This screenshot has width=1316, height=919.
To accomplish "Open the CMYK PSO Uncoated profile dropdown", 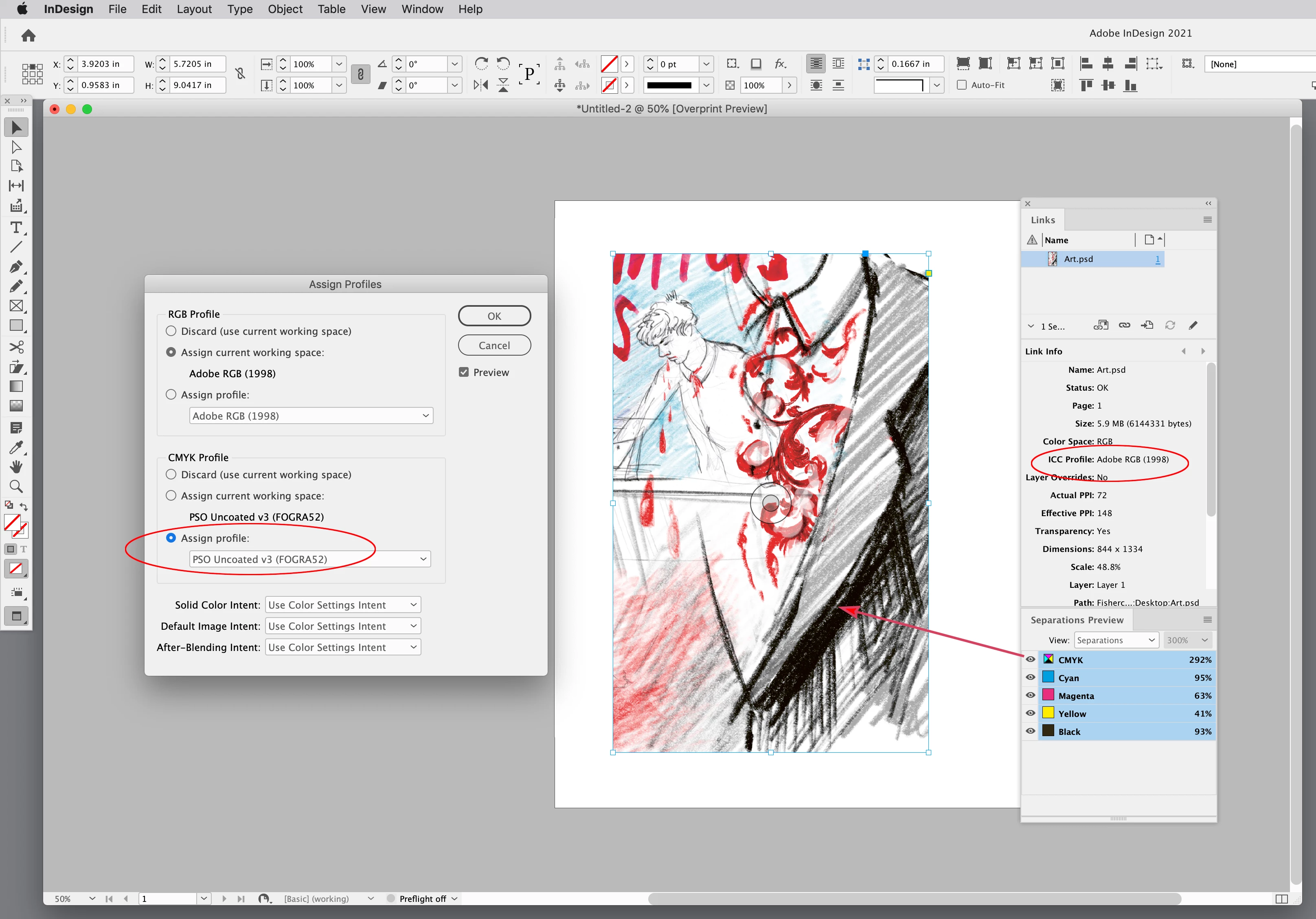I will coord(309,559).
